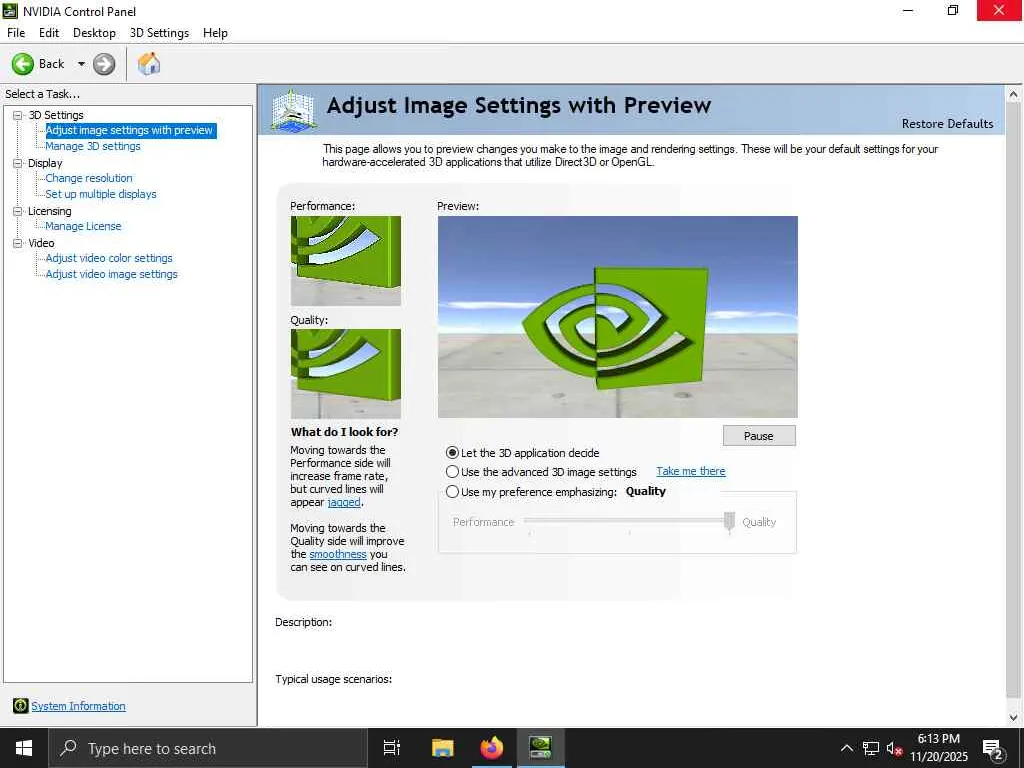
Task: Open the 3D Settings menu
Action: [x=159, y=33]
